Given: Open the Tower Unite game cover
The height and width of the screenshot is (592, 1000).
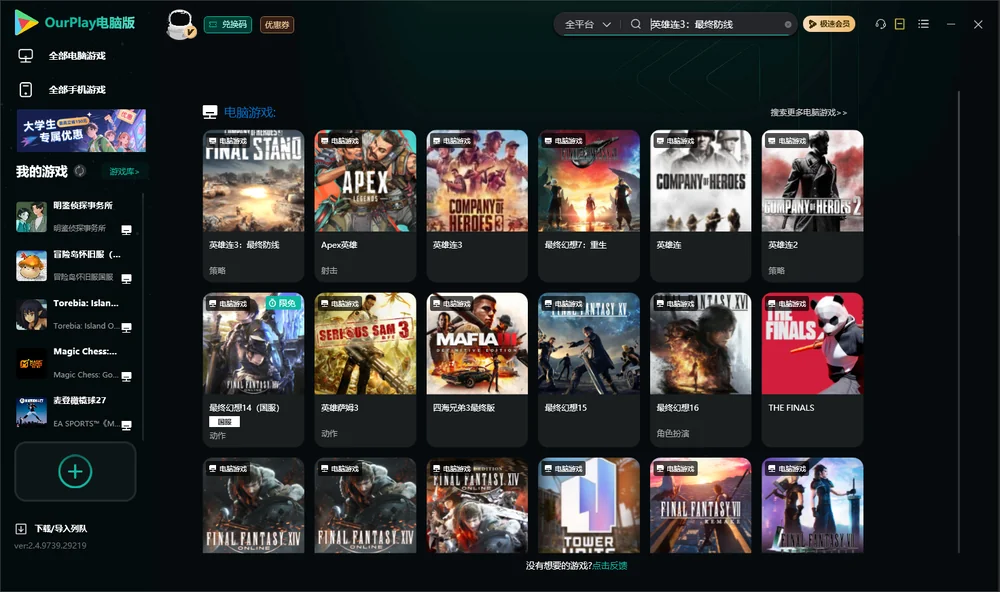Looking at the screenshot, I should 589,505.
